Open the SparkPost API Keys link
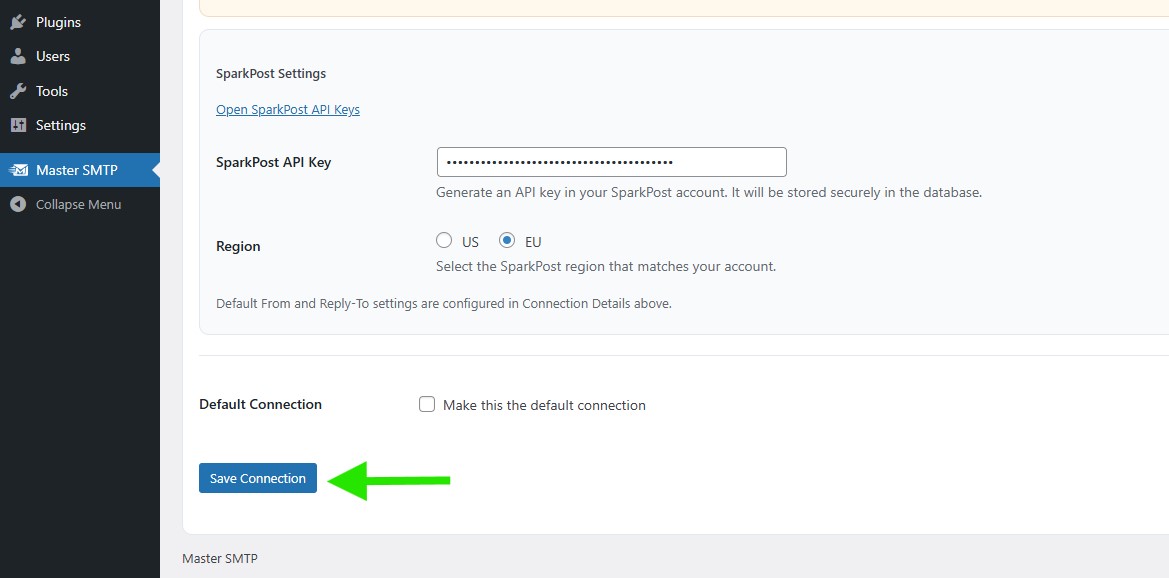 (x=288, y=110)
